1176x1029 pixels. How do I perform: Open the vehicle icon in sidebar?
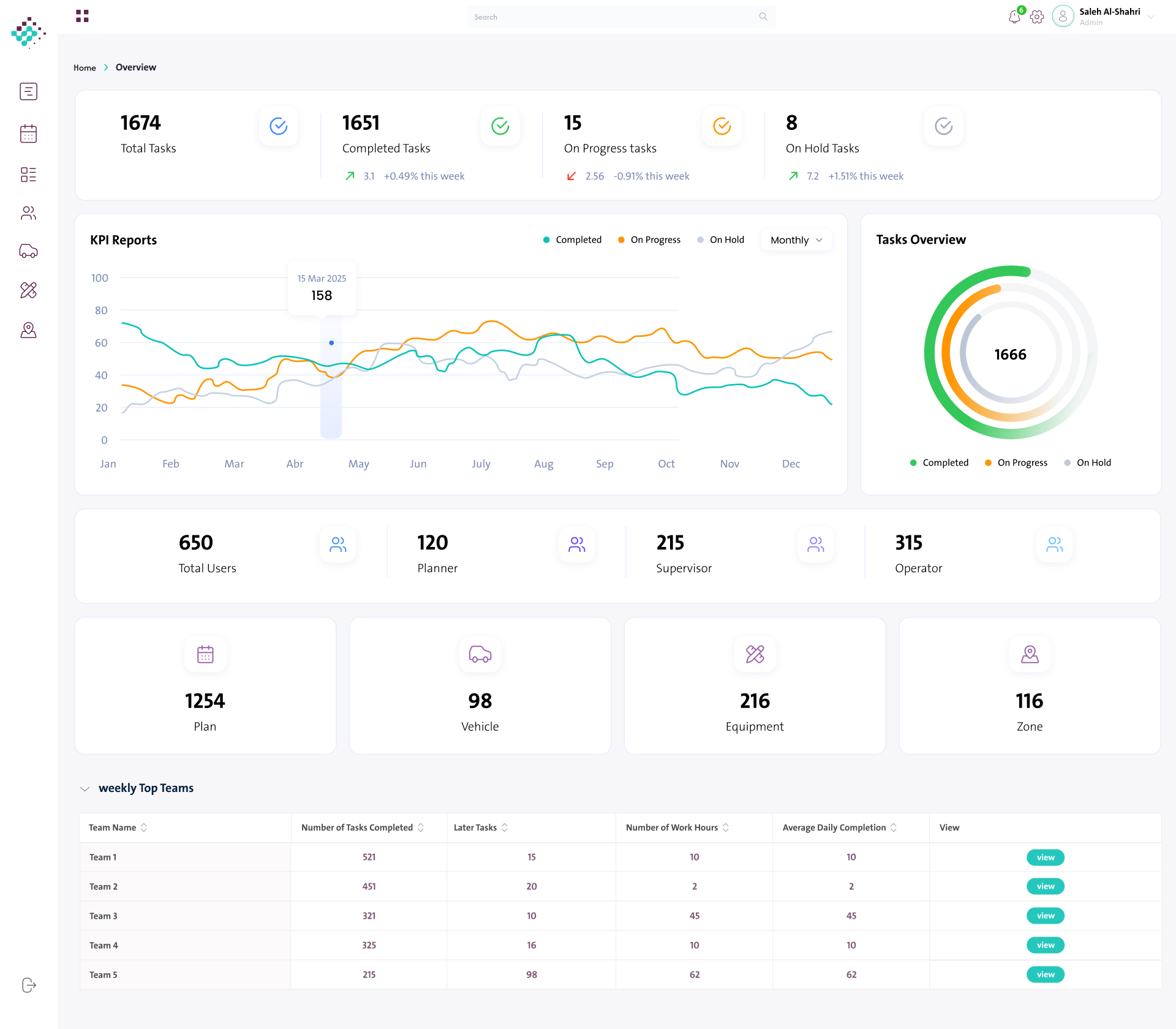28,251
